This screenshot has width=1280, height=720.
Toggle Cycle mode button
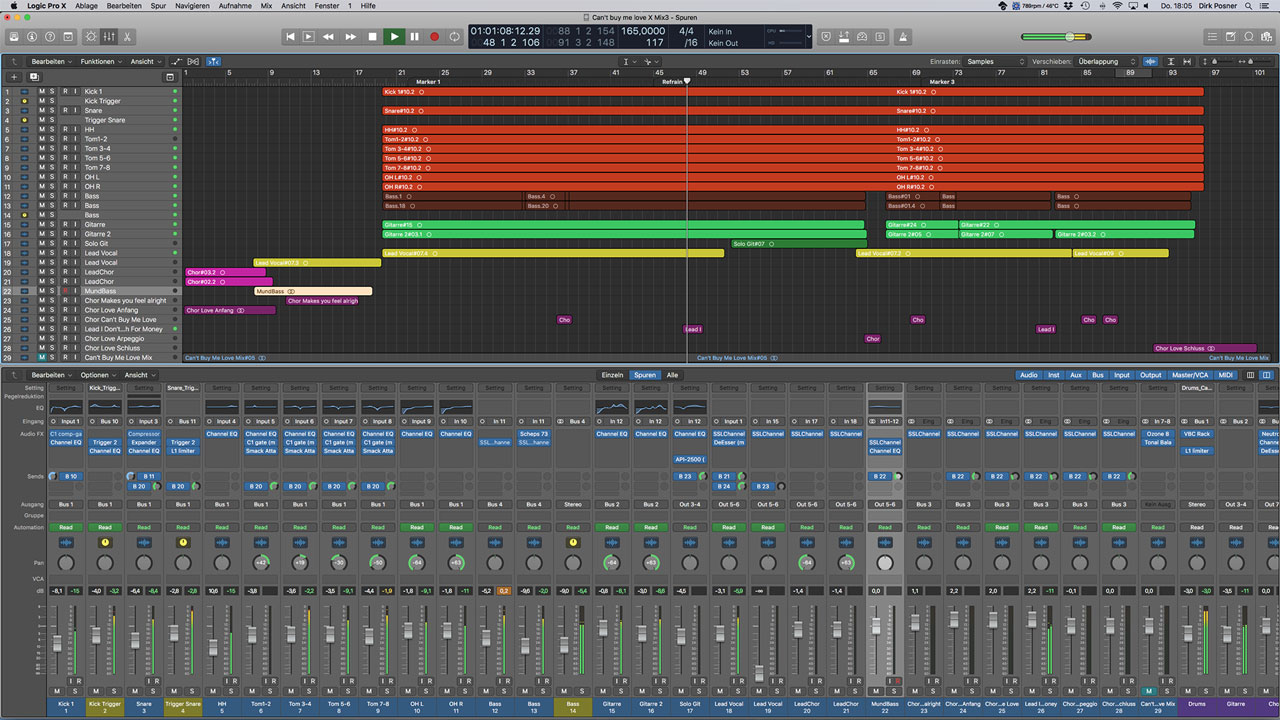(x=455, y=37)
